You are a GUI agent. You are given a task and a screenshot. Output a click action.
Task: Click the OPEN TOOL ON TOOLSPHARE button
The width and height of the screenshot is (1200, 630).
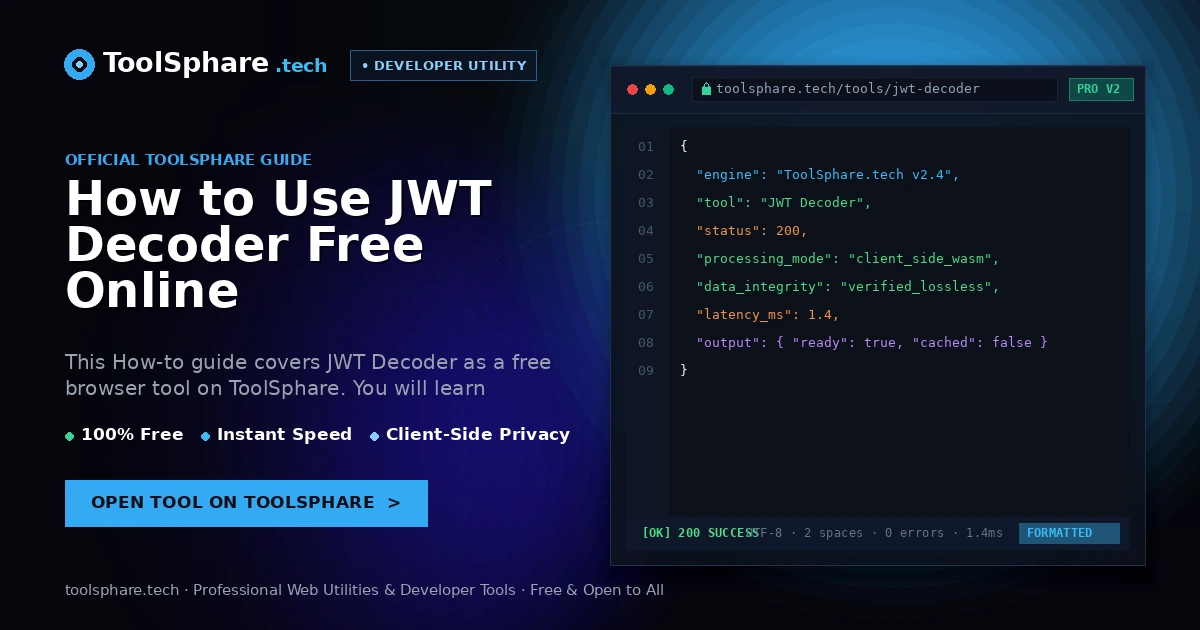pyautogui.click(x=246, y=503)
